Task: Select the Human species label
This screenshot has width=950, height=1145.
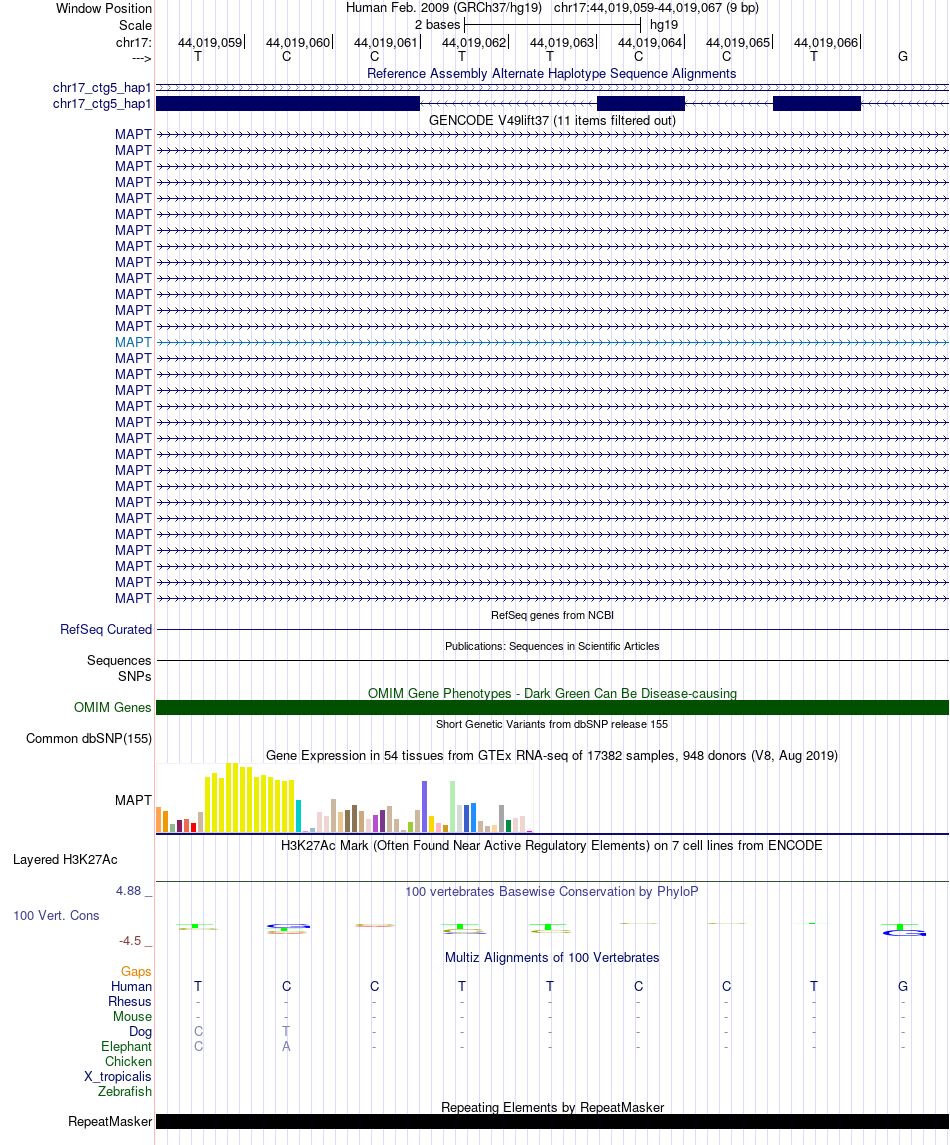Action: click(x=131, y=987)
